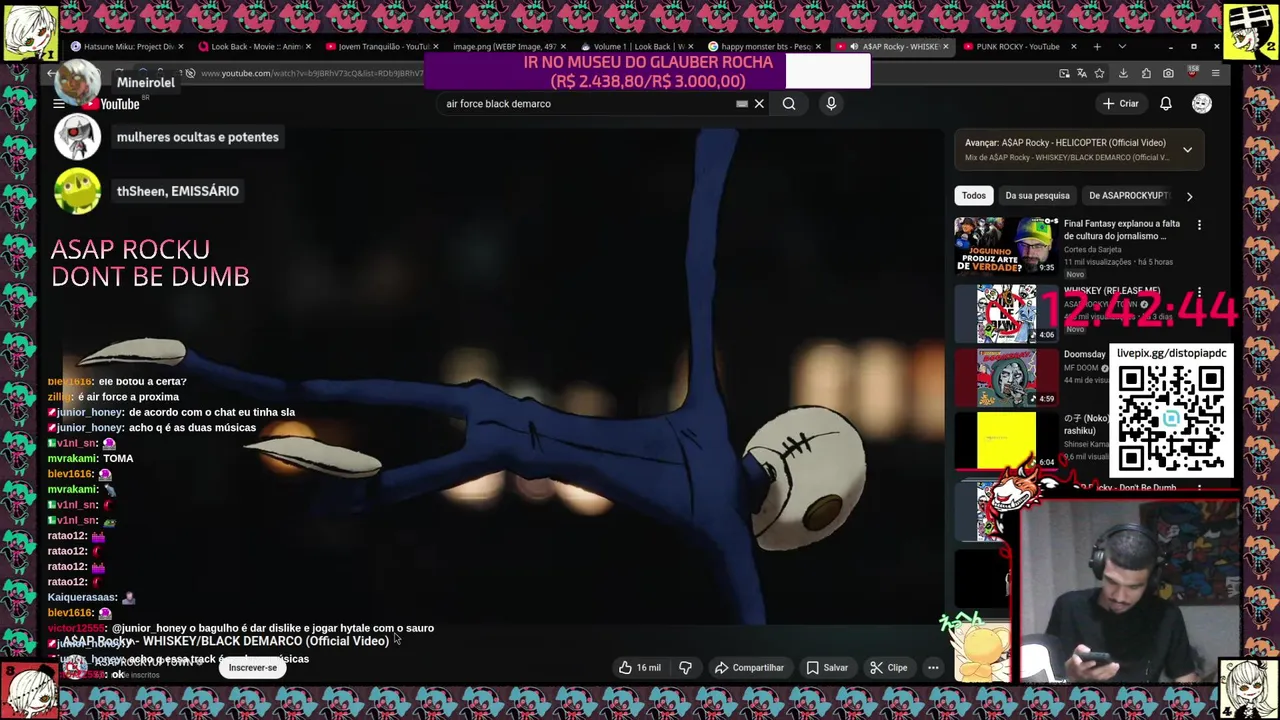Viewport: 1280px width, 720px height.
Task: Open a new browser tab
Action: [1097, 47]
